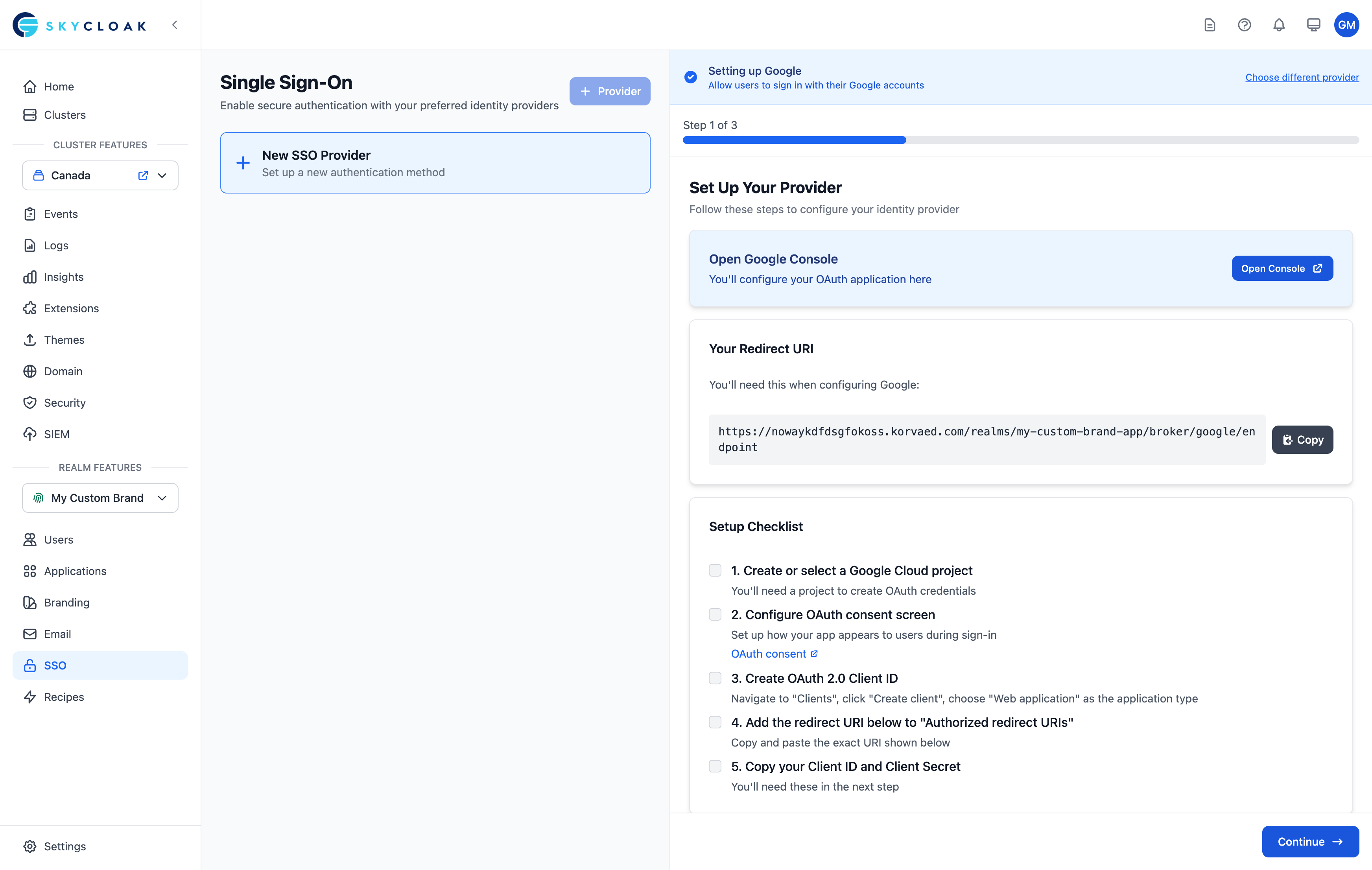Copy the redirect URI

point(1302,439)
